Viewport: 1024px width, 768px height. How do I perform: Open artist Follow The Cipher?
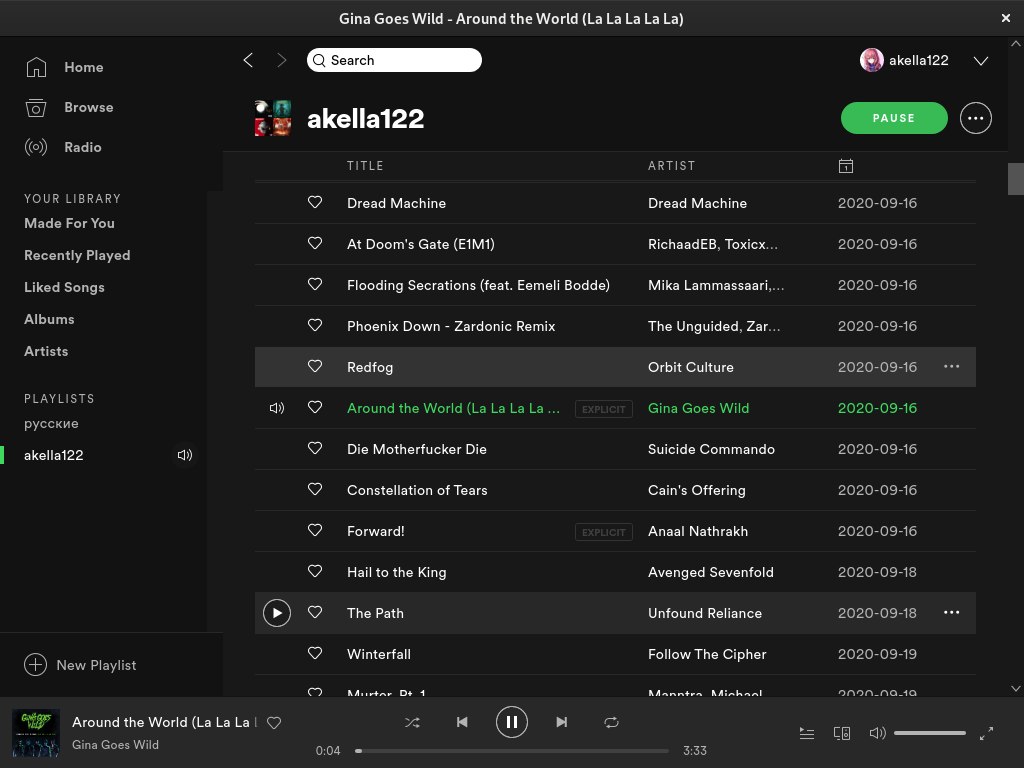tap(707, 654)
